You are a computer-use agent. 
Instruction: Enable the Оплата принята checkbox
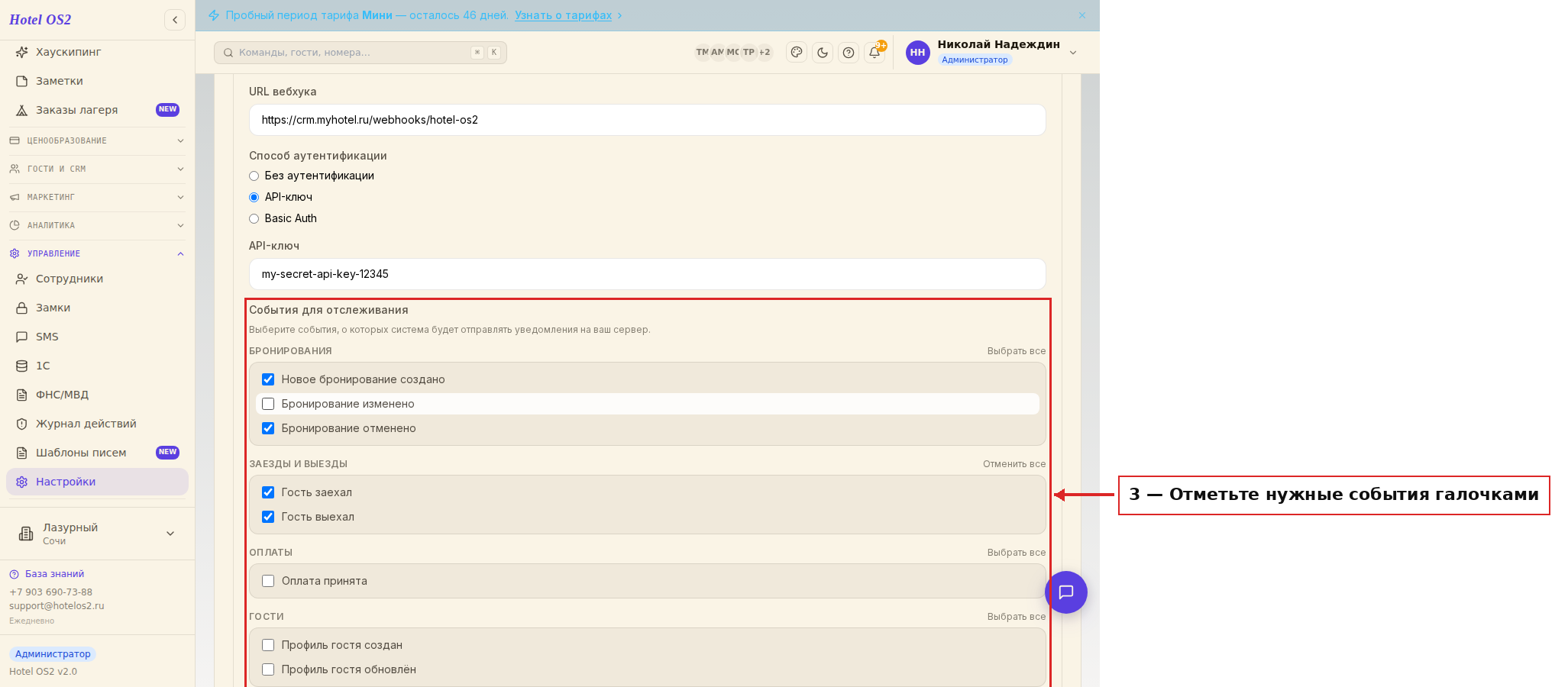tap(268, 581)
